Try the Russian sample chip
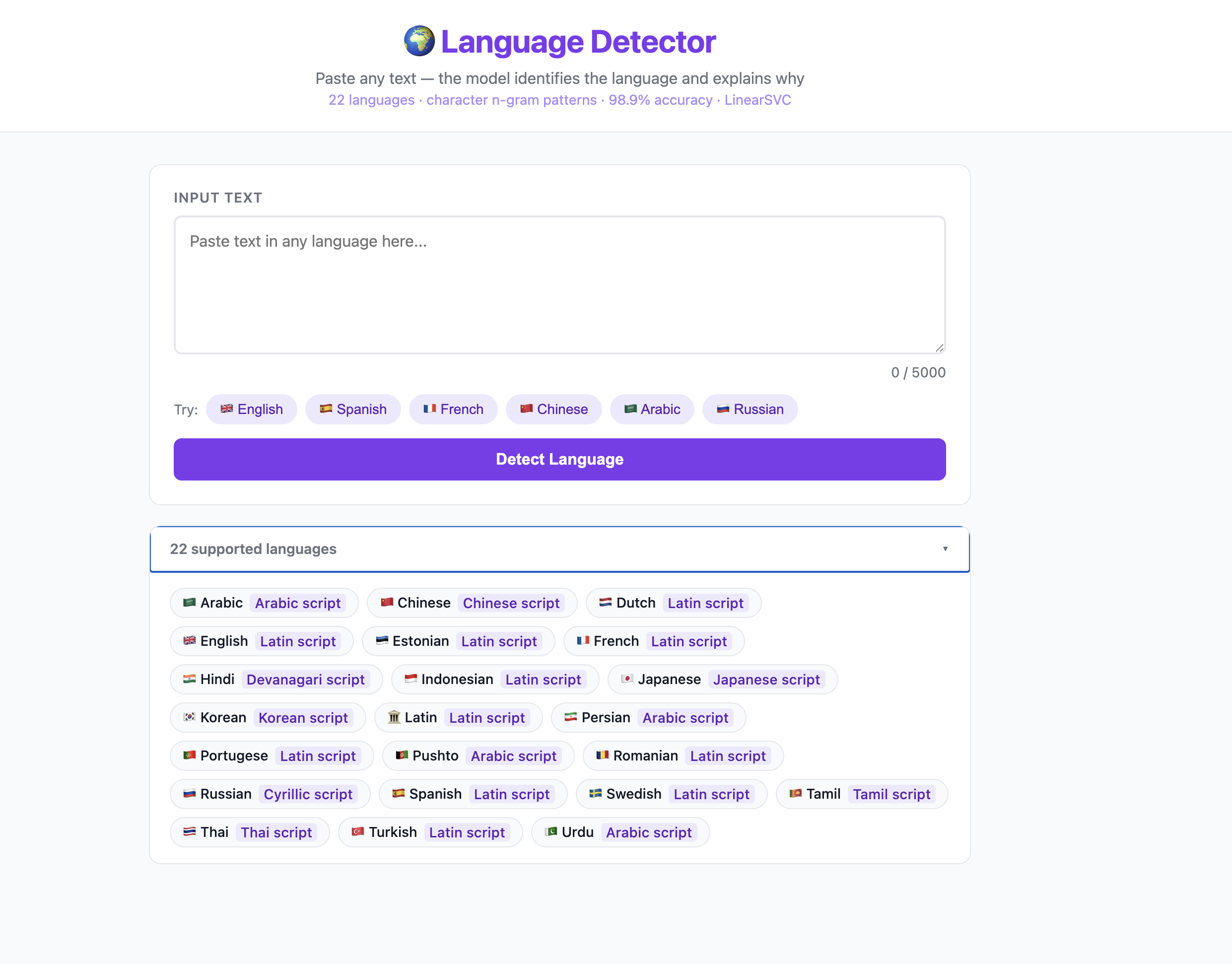Viewport: 1232px width, 964px height. click(x=750, y=409)
